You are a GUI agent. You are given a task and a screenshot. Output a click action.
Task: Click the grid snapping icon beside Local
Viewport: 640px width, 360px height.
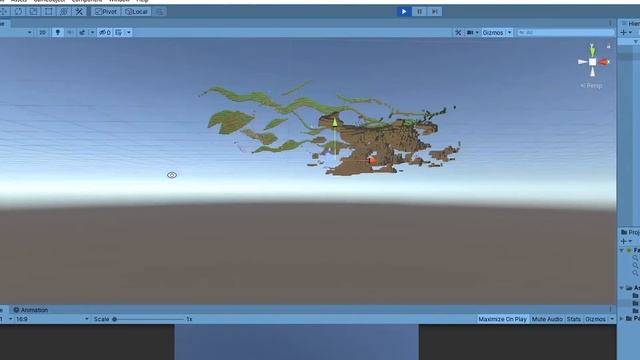(160, 11)
